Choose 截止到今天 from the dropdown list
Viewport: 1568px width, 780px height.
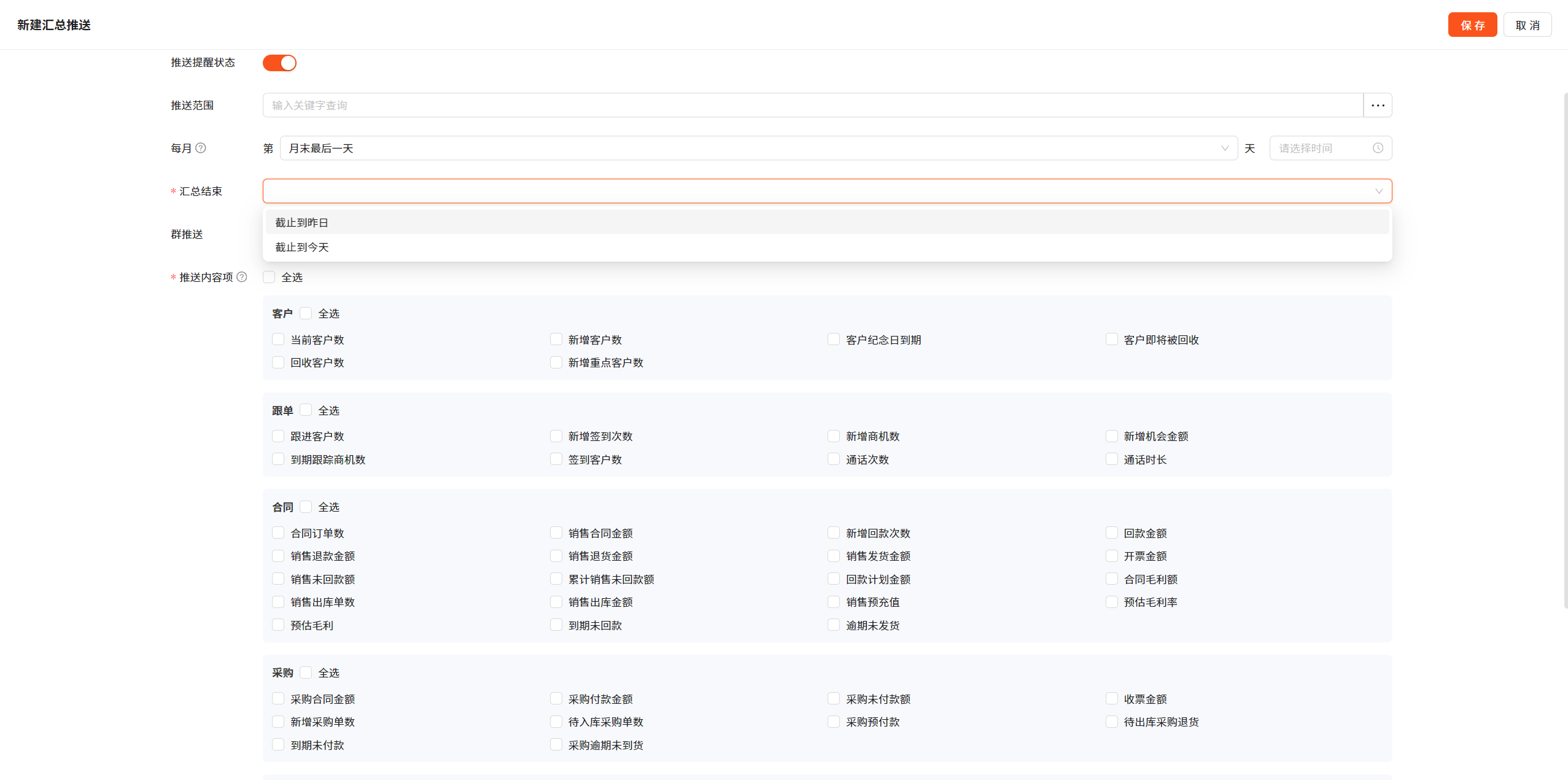coord(302,247)
